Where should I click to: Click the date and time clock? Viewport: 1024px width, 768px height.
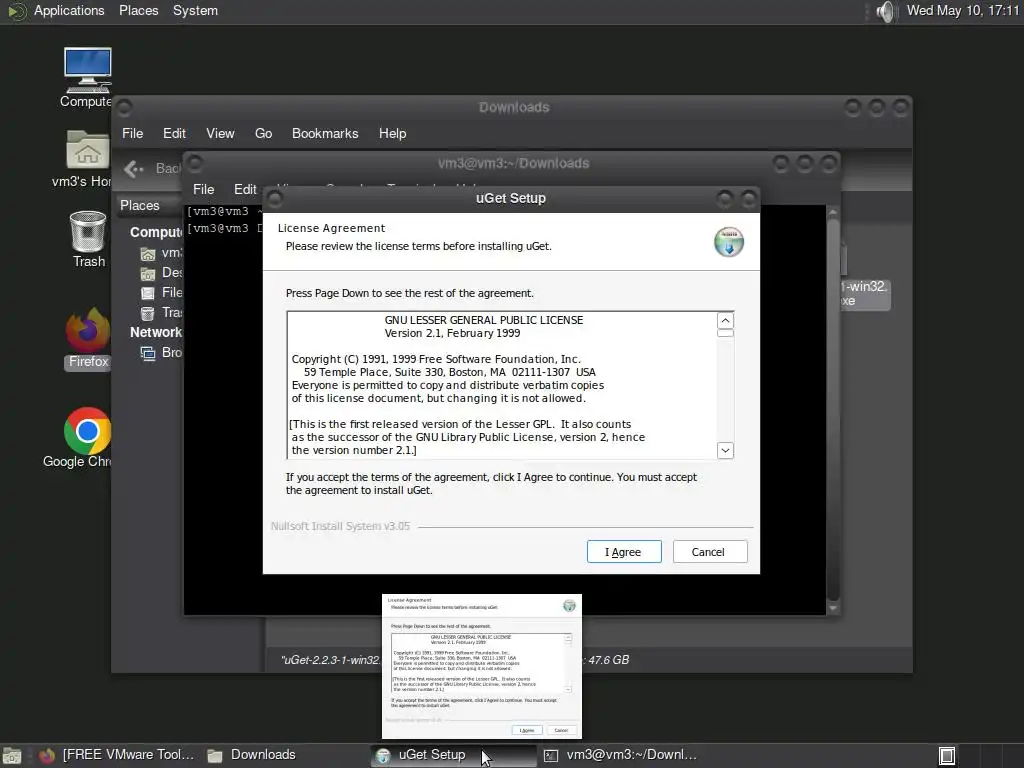click(963, 10)
